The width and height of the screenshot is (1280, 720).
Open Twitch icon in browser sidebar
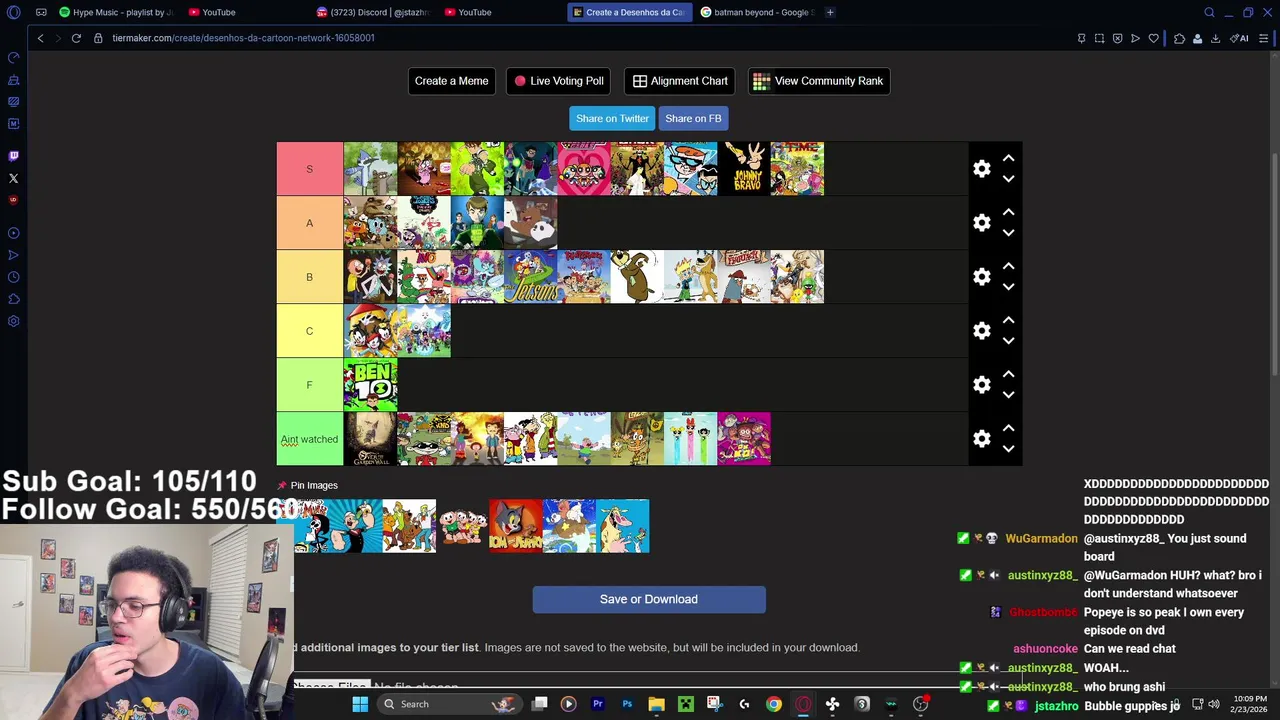tap(13, 156)
